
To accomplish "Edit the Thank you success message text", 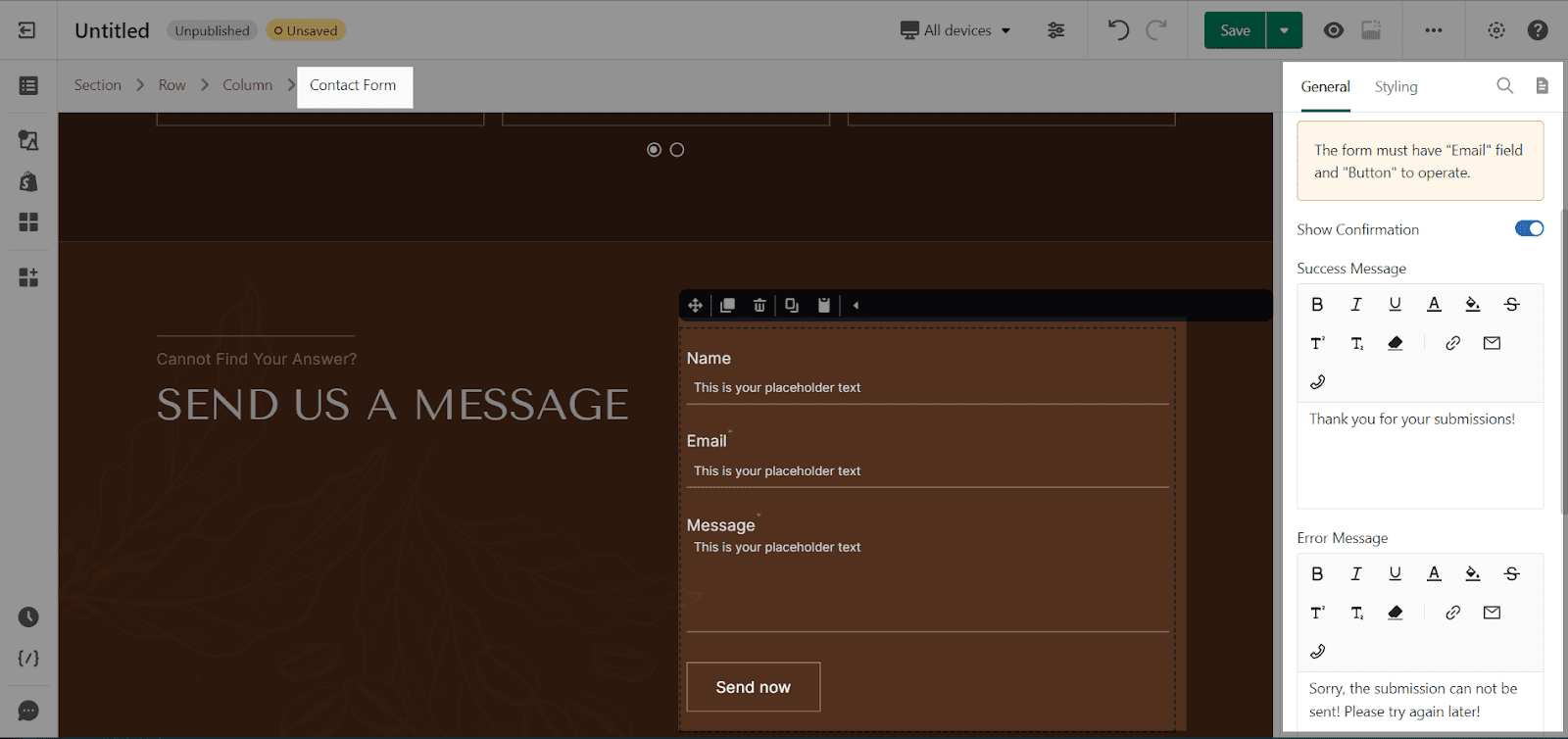I will pyautogui.click(x=1420, y=455).
